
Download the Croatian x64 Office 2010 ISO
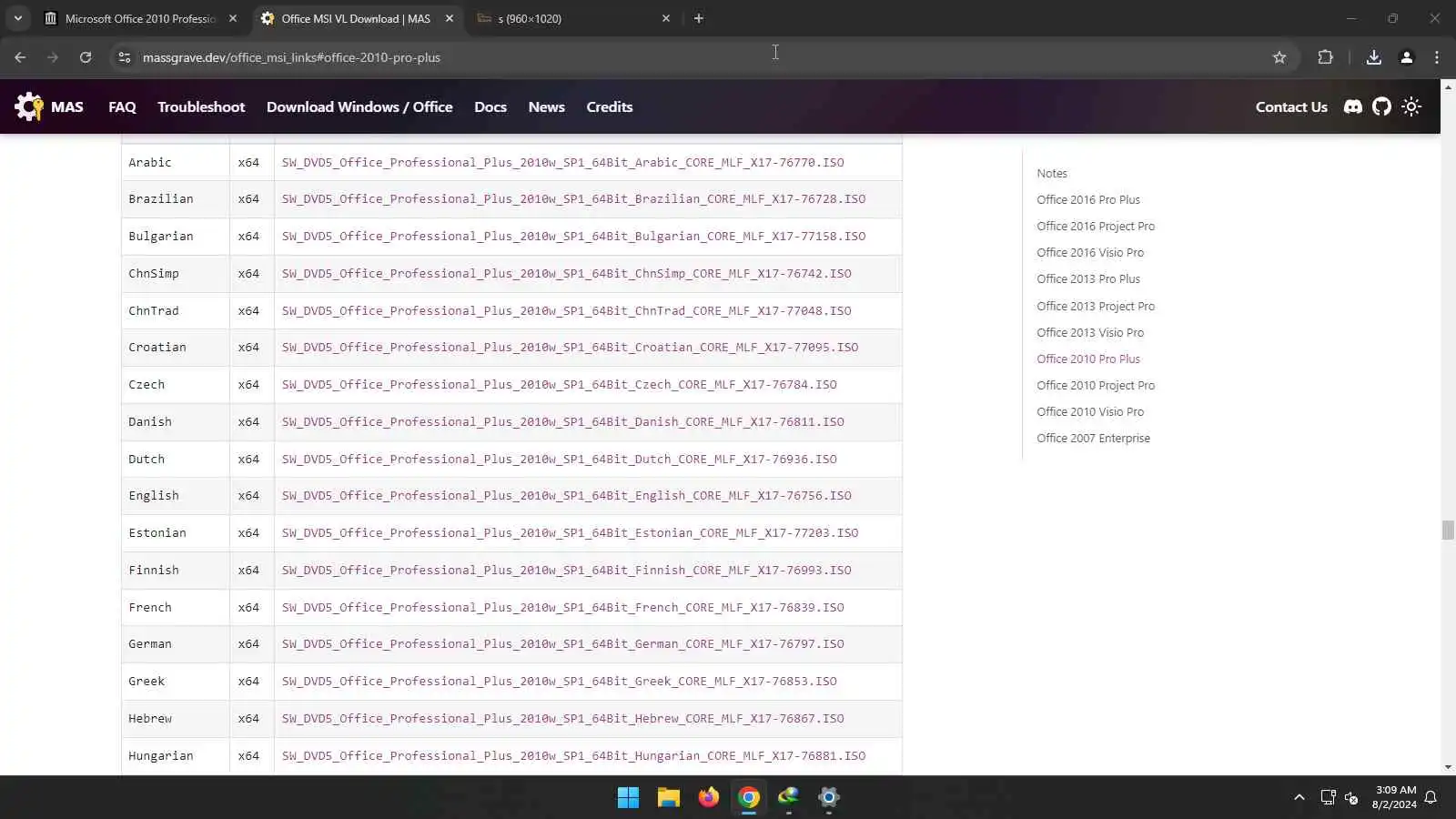click(x=571, y=347)
